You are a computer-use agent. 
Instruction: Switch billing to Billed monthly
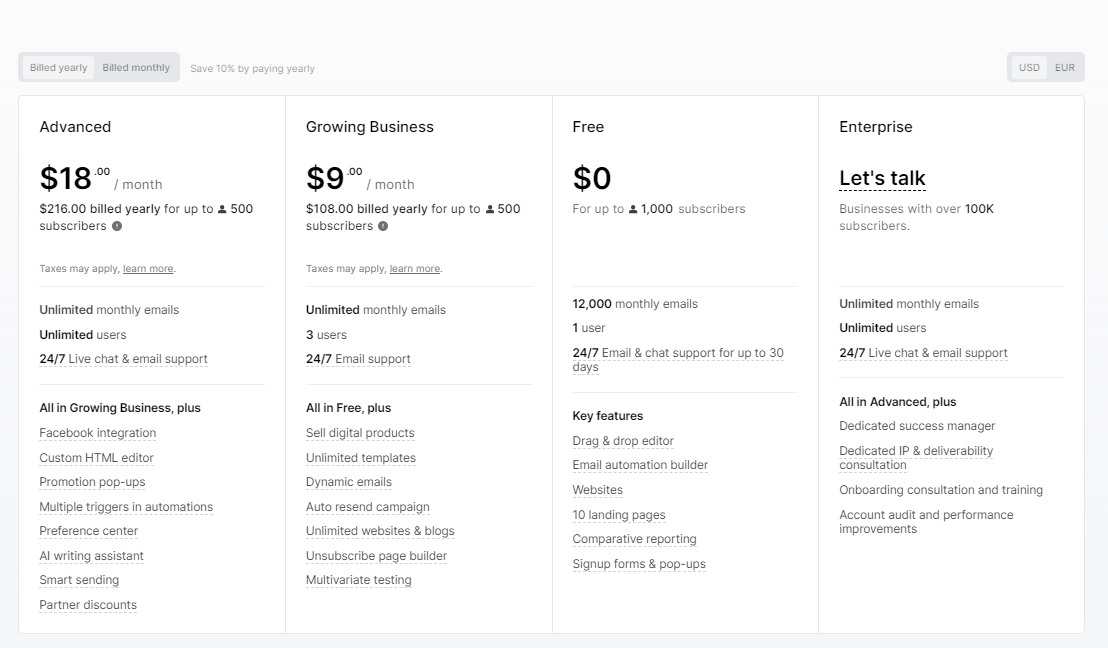[136, 68]
